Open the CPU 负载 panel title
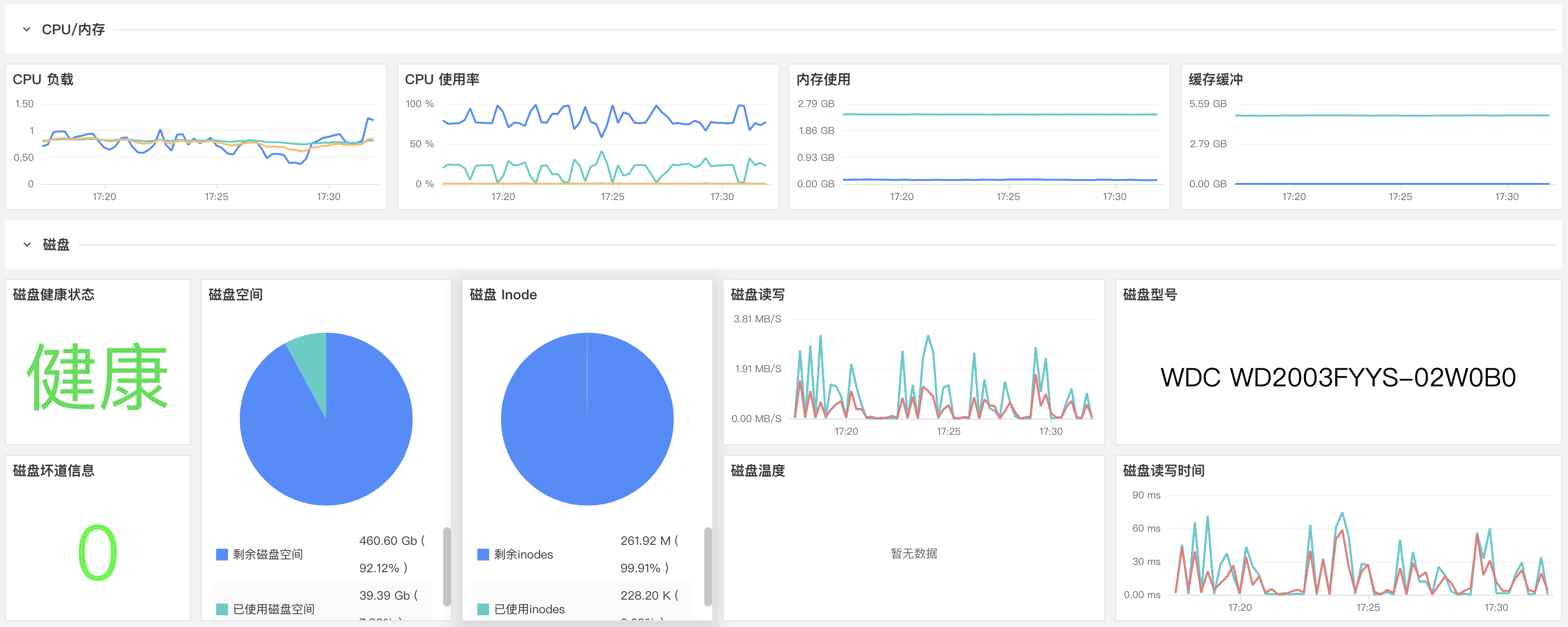Viewport: 1568px width, 627px height. (43, 80)
